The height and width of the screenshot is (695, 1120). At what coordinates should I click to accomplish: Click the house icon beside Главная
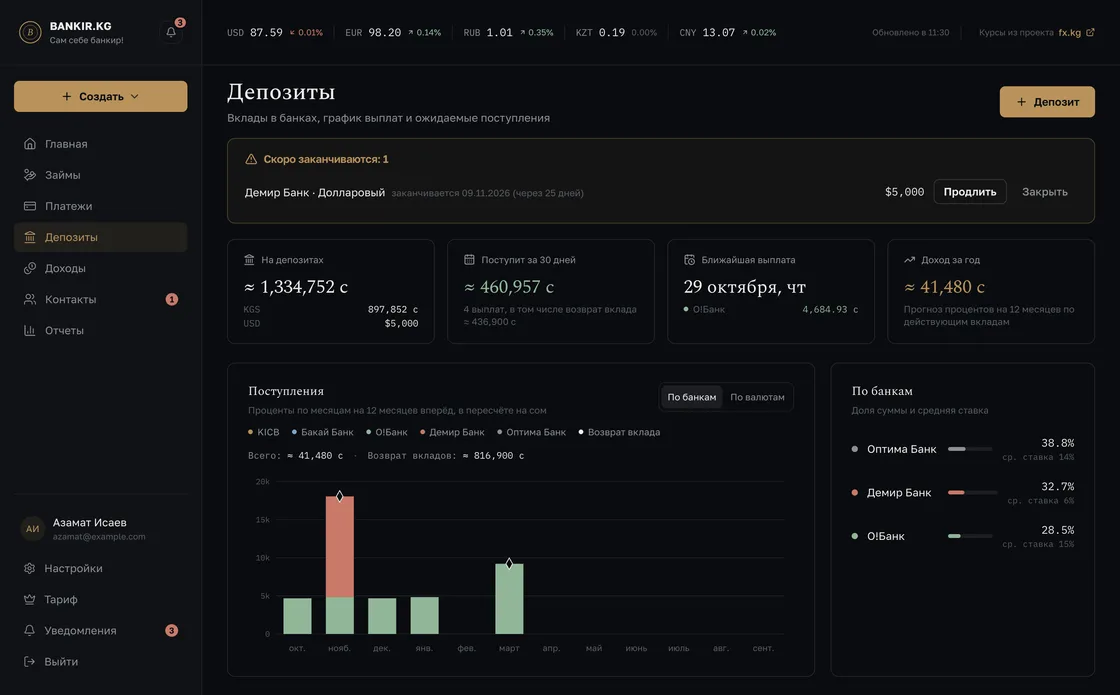29,144
